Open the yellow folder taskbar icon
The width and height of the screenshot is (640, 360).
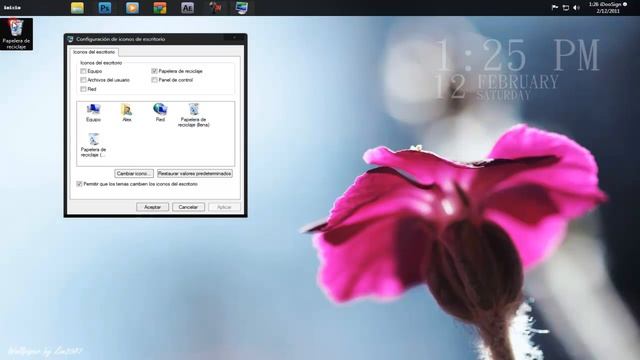click(x=77, y=8)
